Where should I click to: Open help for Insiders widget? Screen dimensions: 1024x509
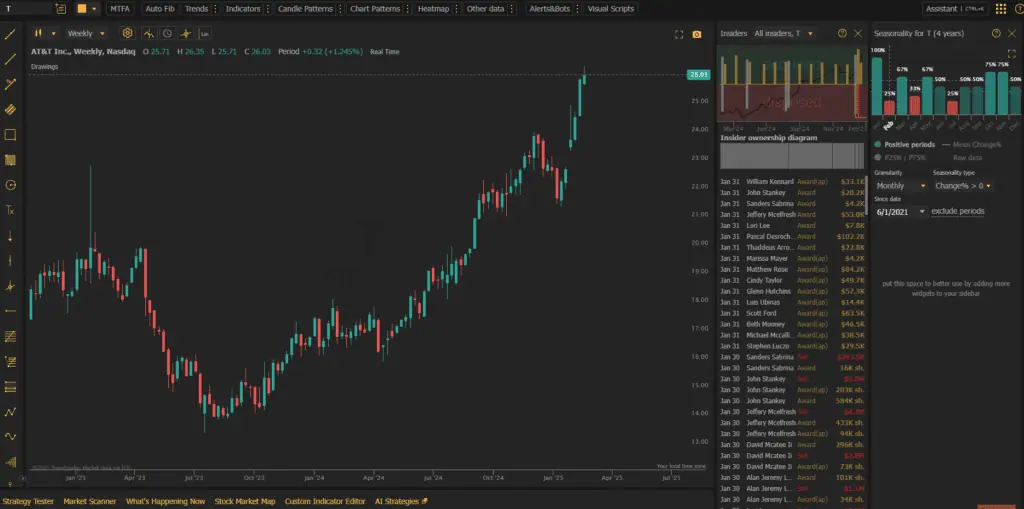842,33
